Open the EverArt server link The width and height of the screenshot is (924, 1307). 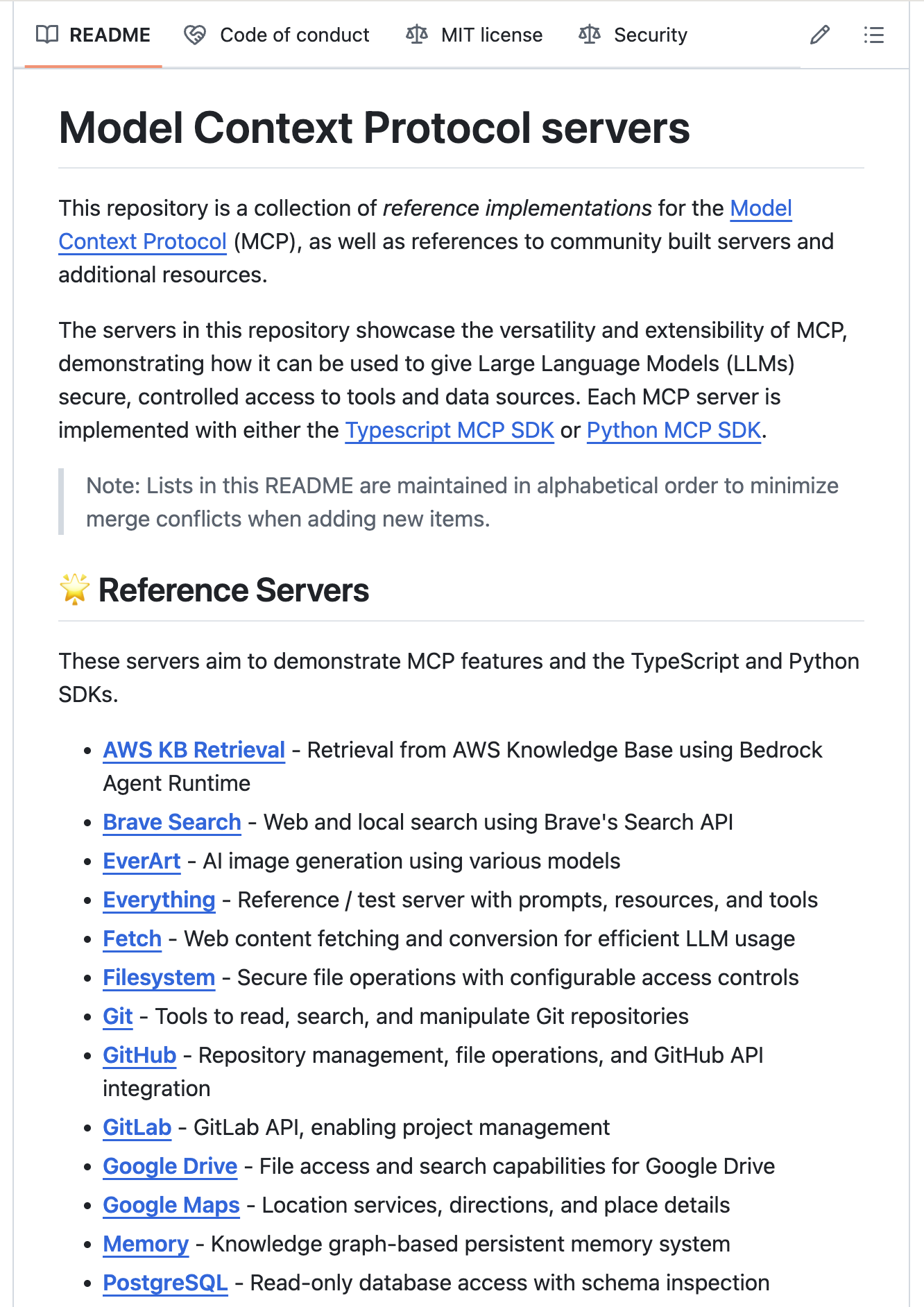(x=142, y=861)
